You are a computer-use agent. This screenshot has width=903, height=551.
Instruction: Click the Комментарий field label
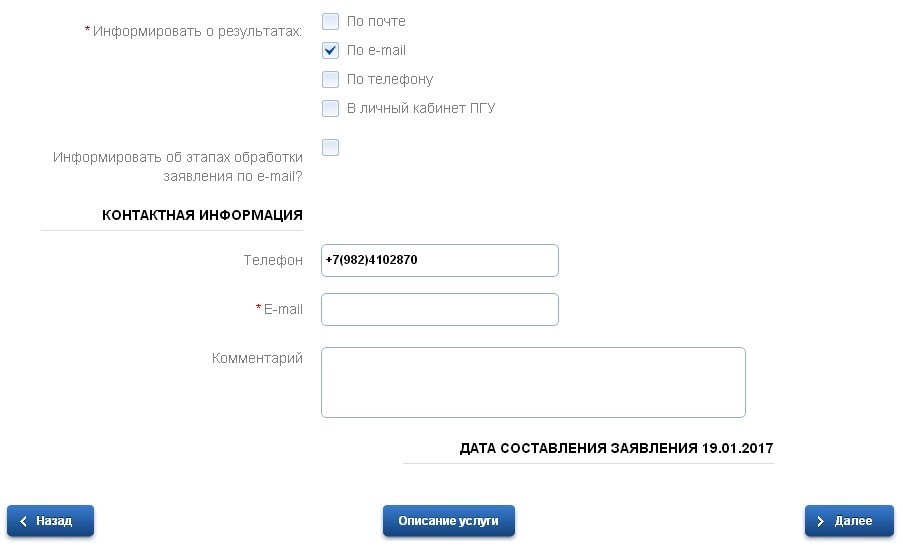[x=257, y=358]
